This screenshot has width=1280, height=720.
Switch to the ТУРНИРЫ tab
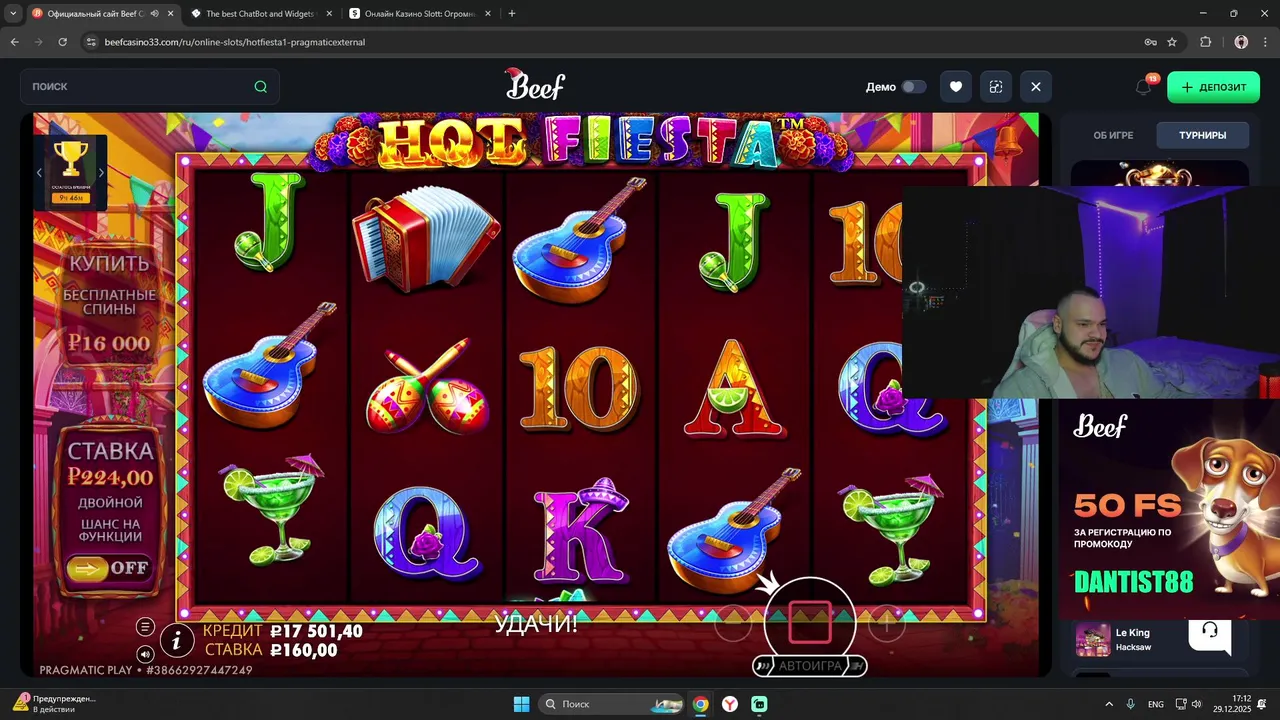(1202, 135)
